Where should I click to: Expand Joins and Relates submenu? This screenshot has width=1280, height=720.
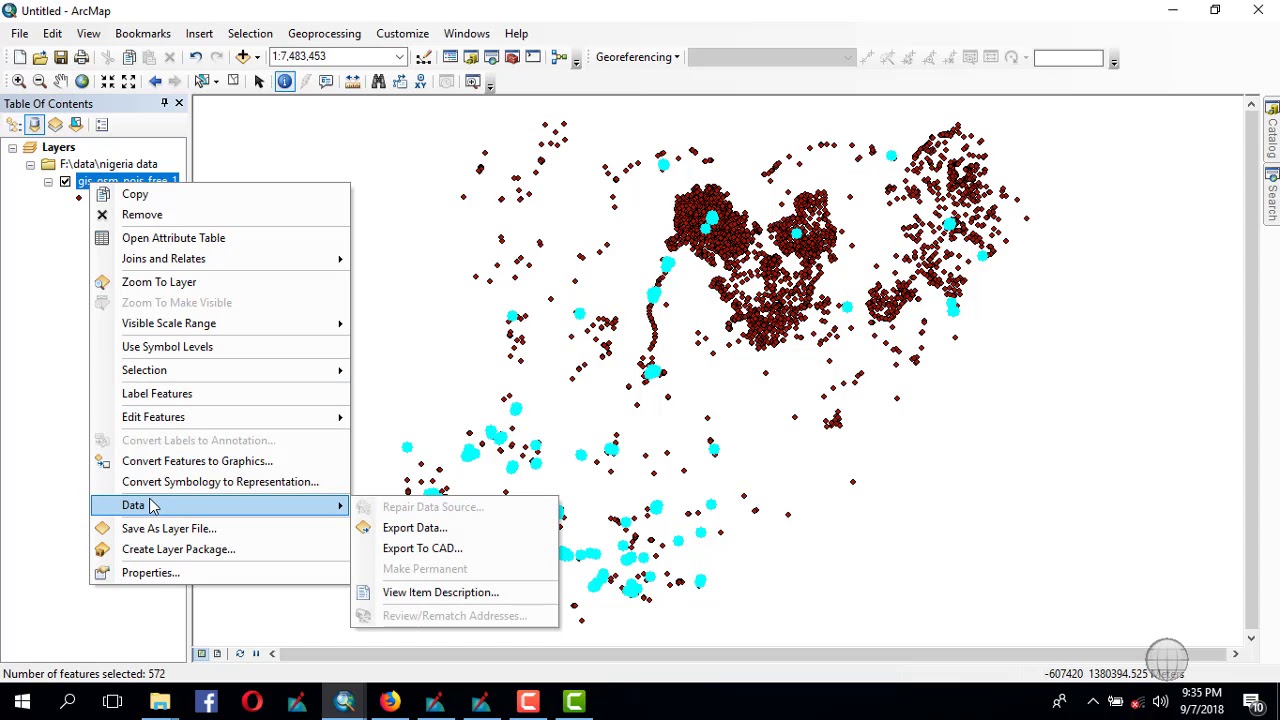click(x=221, y=259)
